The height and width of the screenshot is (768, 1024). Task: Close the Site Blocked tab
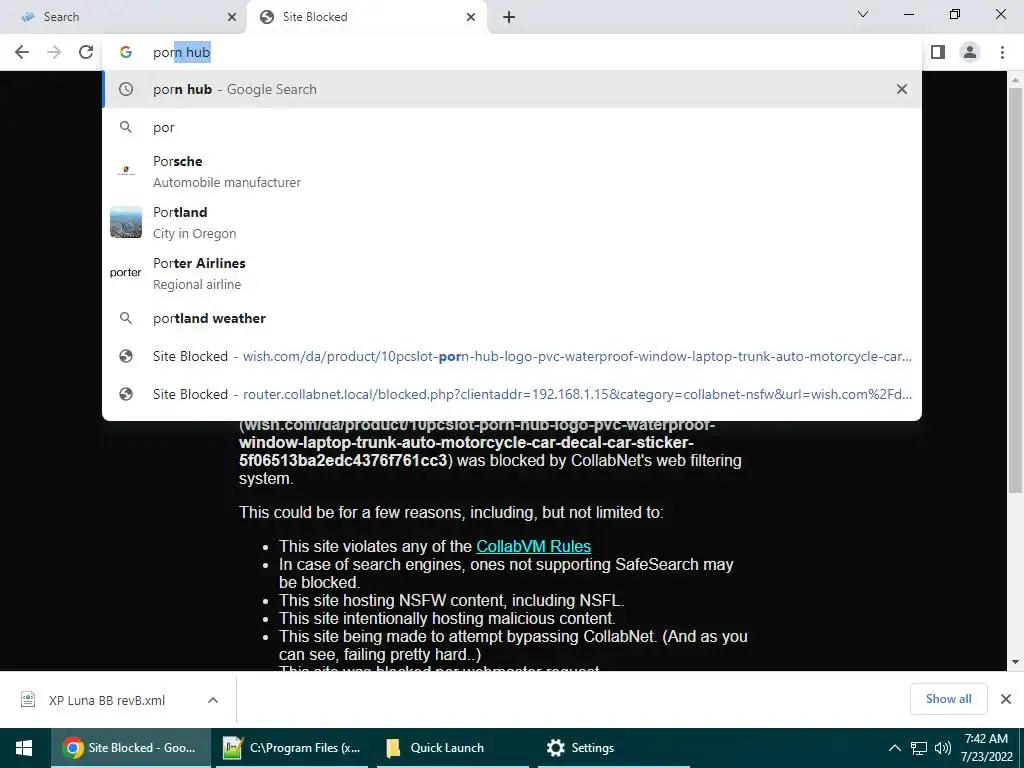[471, 17]
